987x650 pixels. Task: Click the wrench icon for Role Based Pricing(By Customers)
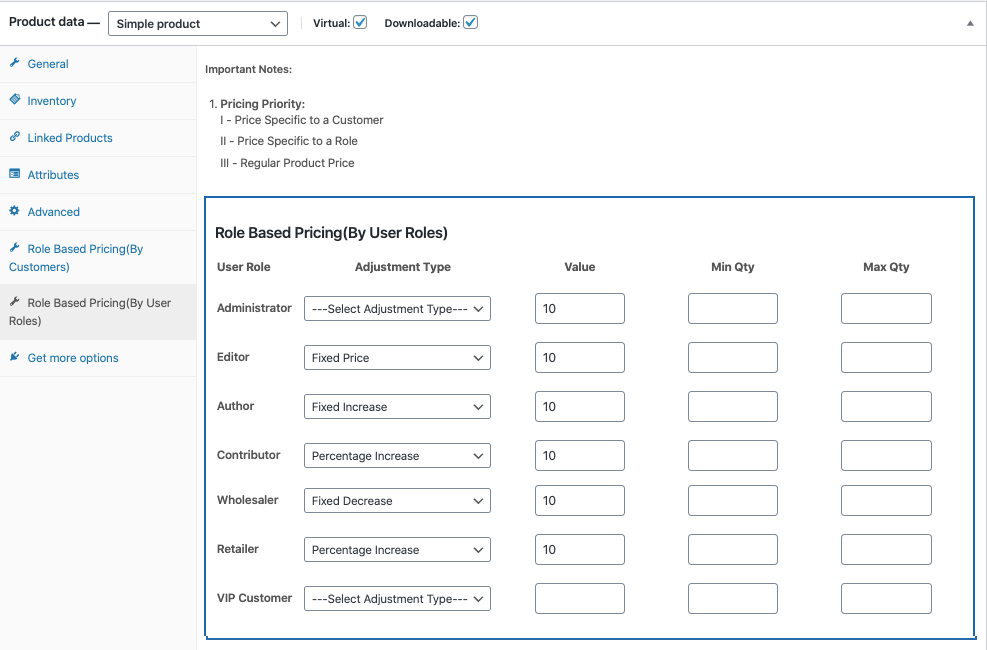[15, 248]
